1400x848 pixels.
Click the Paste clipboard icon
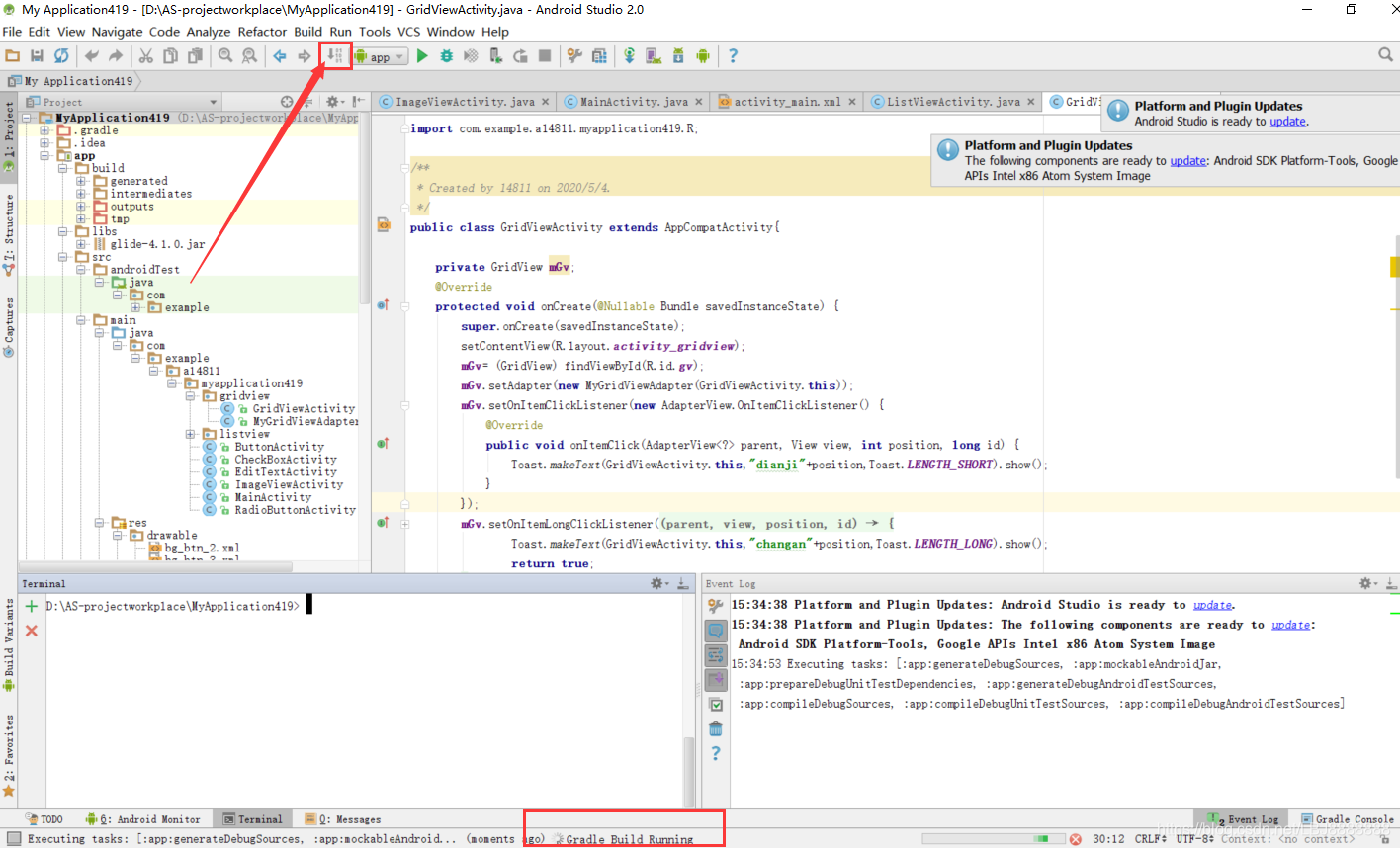[195, 56]
